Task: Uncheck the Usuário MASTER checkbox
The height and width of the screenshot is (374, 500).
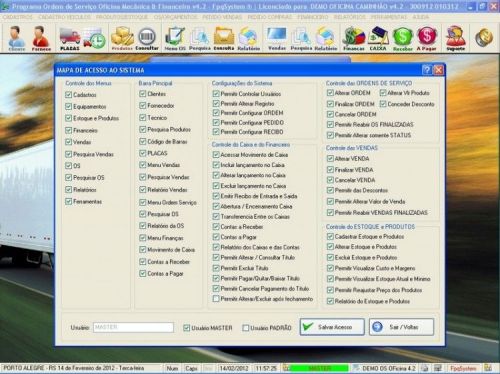Action: click(x=187, y=328)
